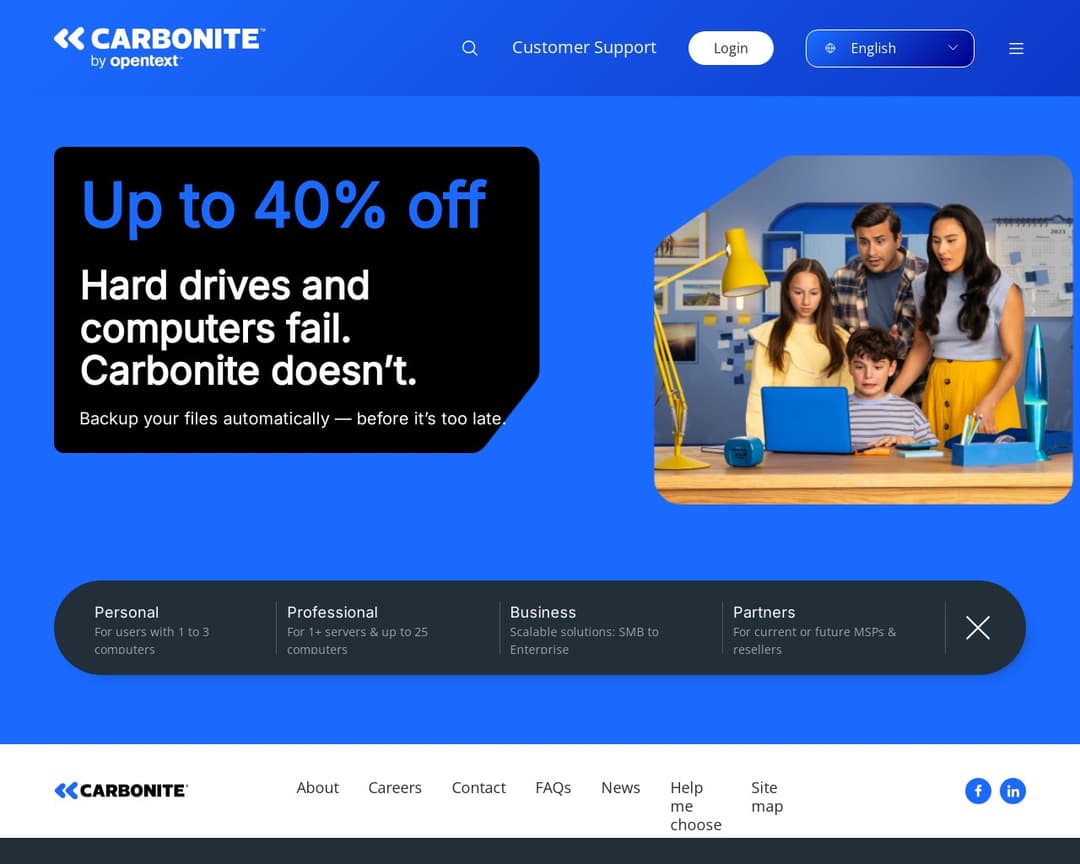Open the hamburger menu icon
Viewport: 1080px width, 864px height.
[1016, 48]
